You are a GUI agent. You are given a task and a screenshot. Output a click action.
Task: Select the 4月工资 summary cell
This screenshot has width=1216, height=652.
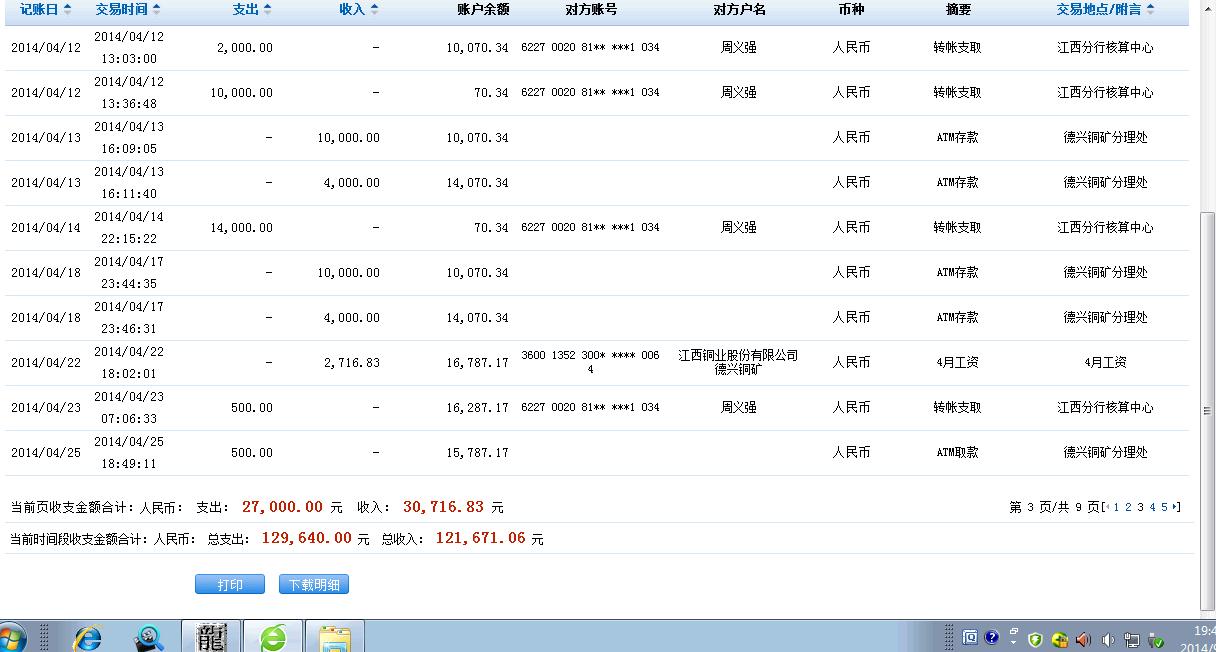(x=957, y=363)
